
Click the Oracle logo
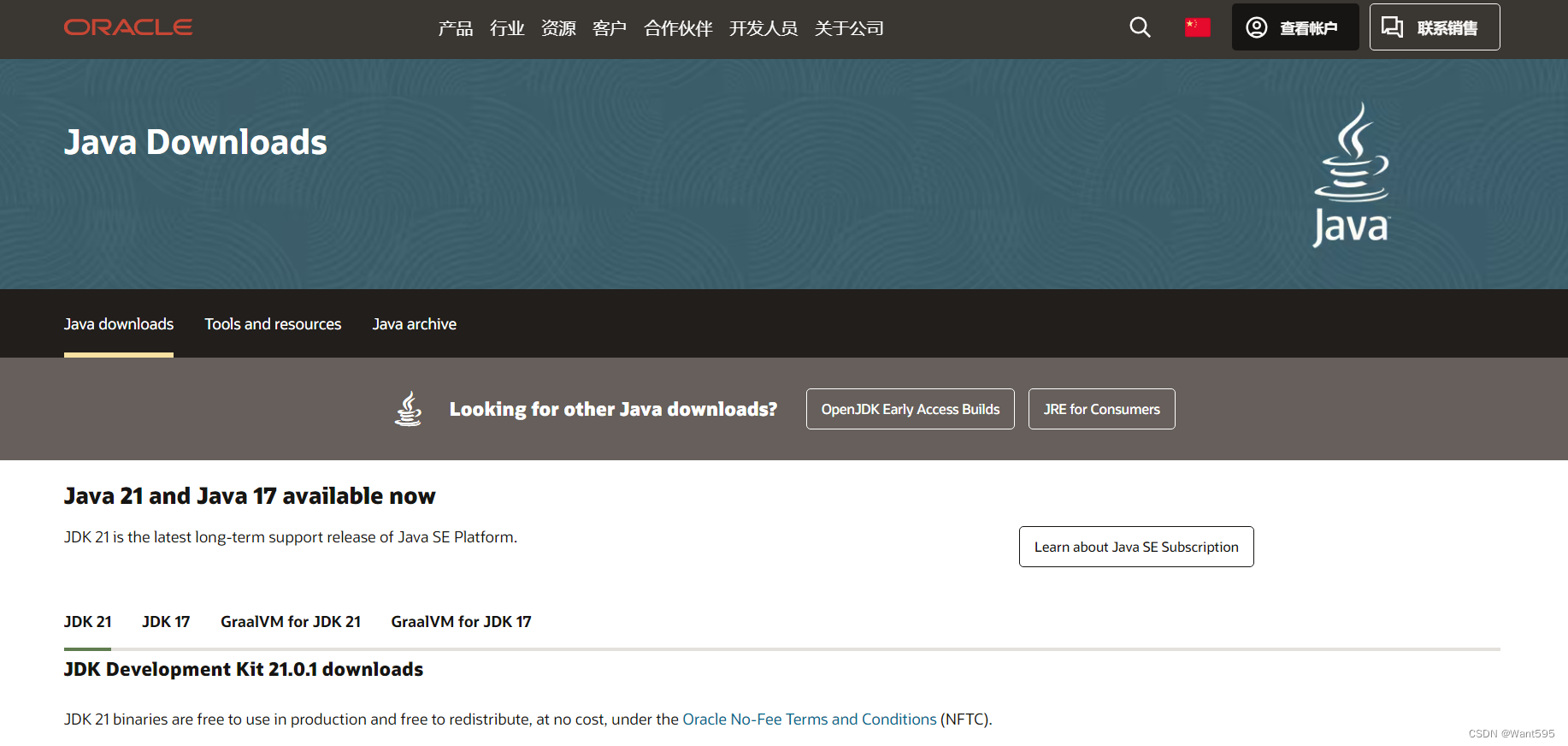[128, 27]
